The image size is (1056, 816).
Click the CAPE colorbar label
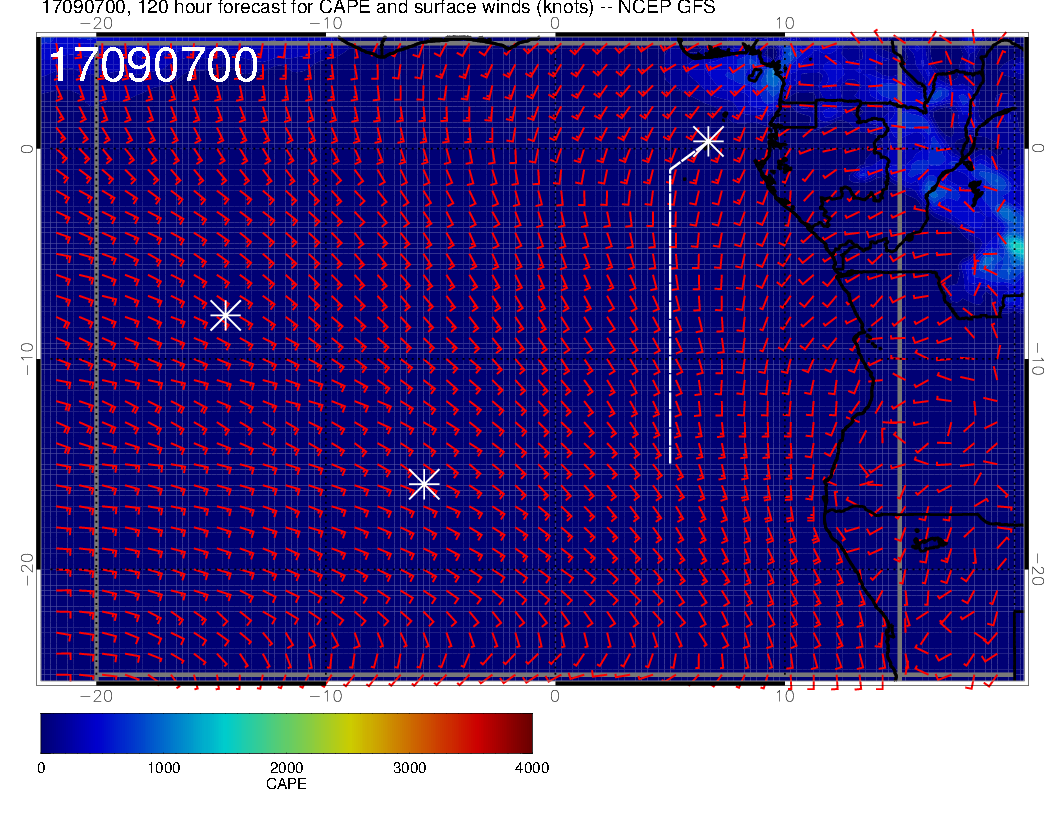pyautogui.click(x=286, y=784)
